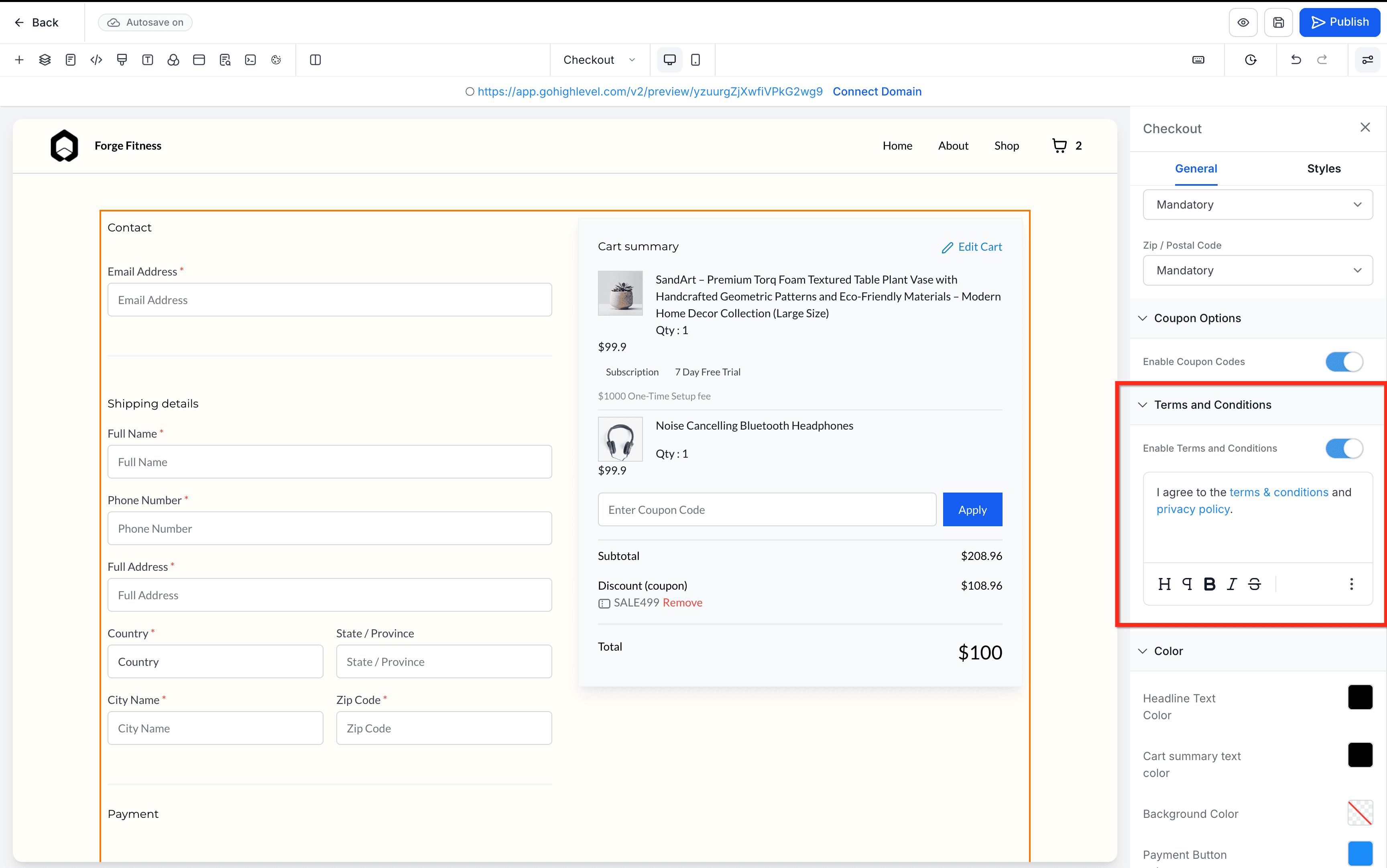Switch to the Styles tab
Viewport: 1387px width, 868px height.
[1324, 169]
